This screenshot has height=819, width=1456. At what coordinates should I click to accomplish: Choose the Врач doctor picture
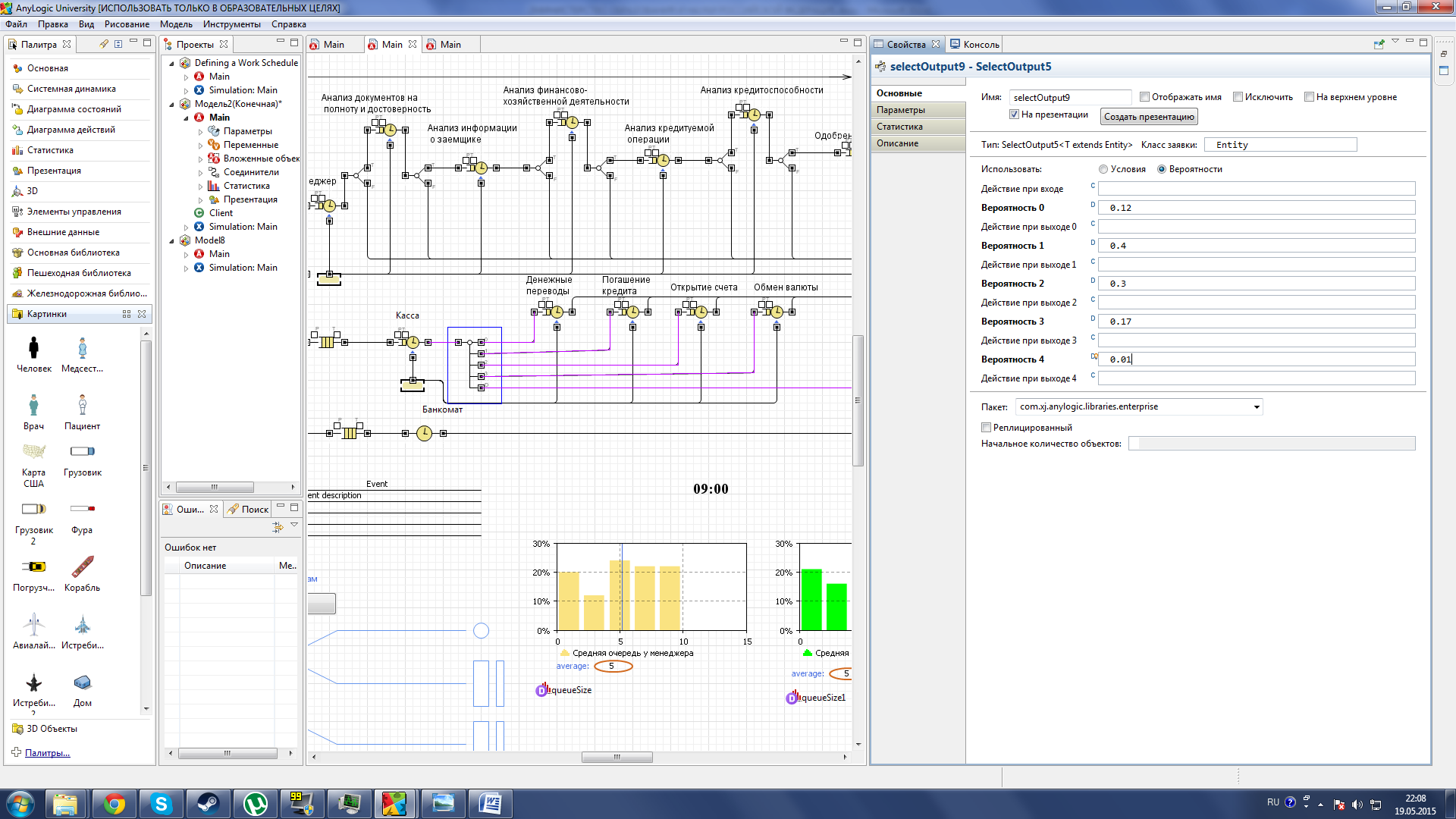click(x=33, y=406)
